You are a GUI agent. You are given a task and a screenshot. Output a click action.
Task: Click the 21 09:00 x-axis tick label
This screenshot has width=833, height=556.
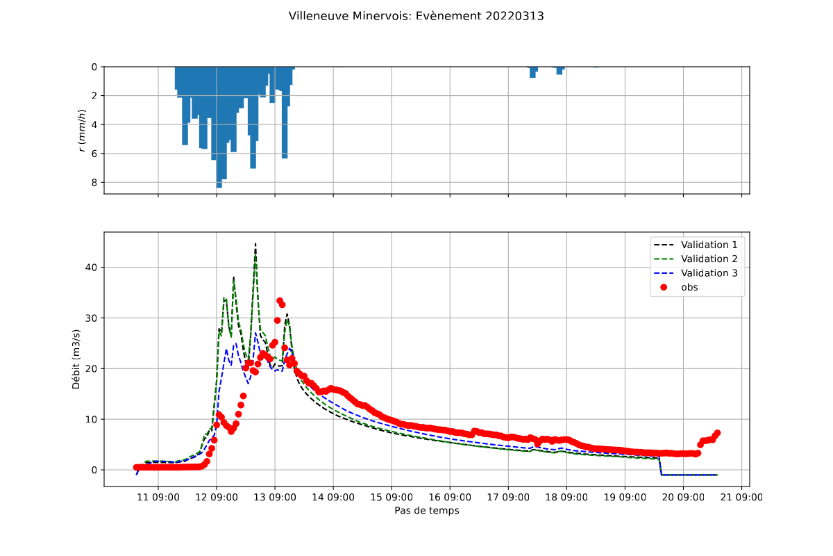(x=741, y=496)
